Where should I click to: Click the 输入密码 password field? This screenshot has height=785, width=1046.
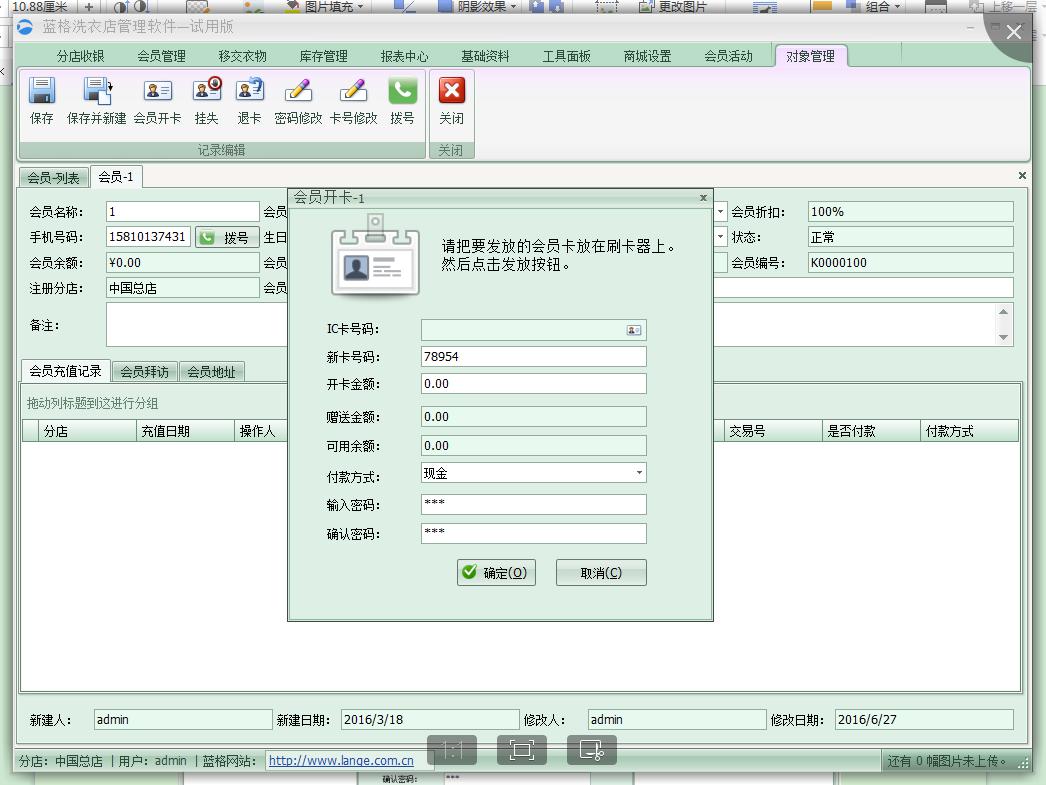(534, 504)
